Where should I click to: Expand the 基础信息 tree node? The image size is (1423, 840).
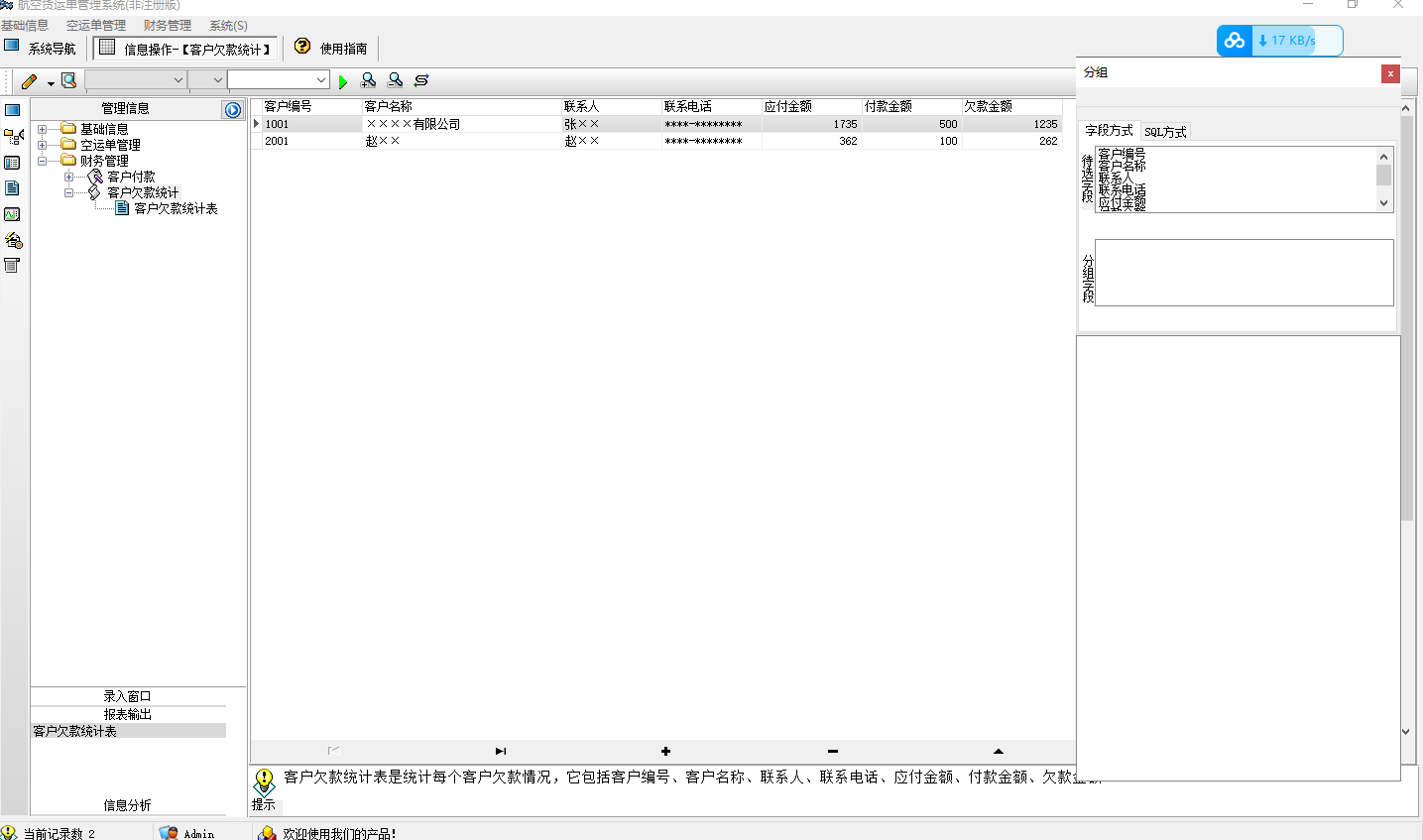42,129
